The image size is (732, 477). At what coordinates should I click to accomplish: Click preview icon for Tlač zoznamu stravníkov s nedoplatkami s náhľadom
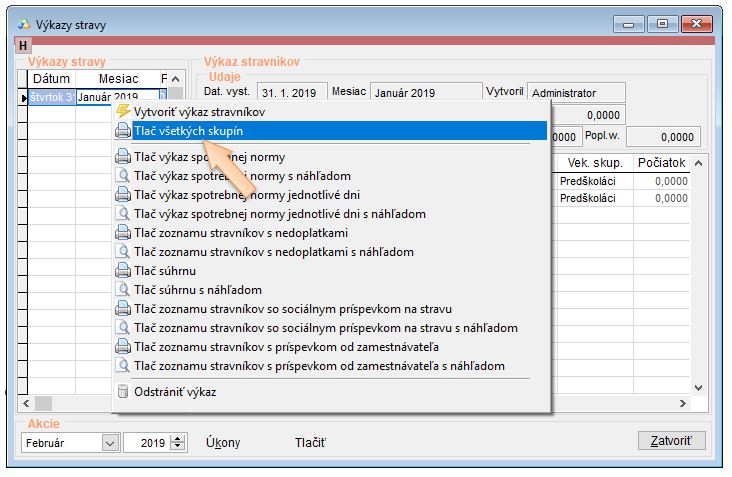click(x=123, y=252)
